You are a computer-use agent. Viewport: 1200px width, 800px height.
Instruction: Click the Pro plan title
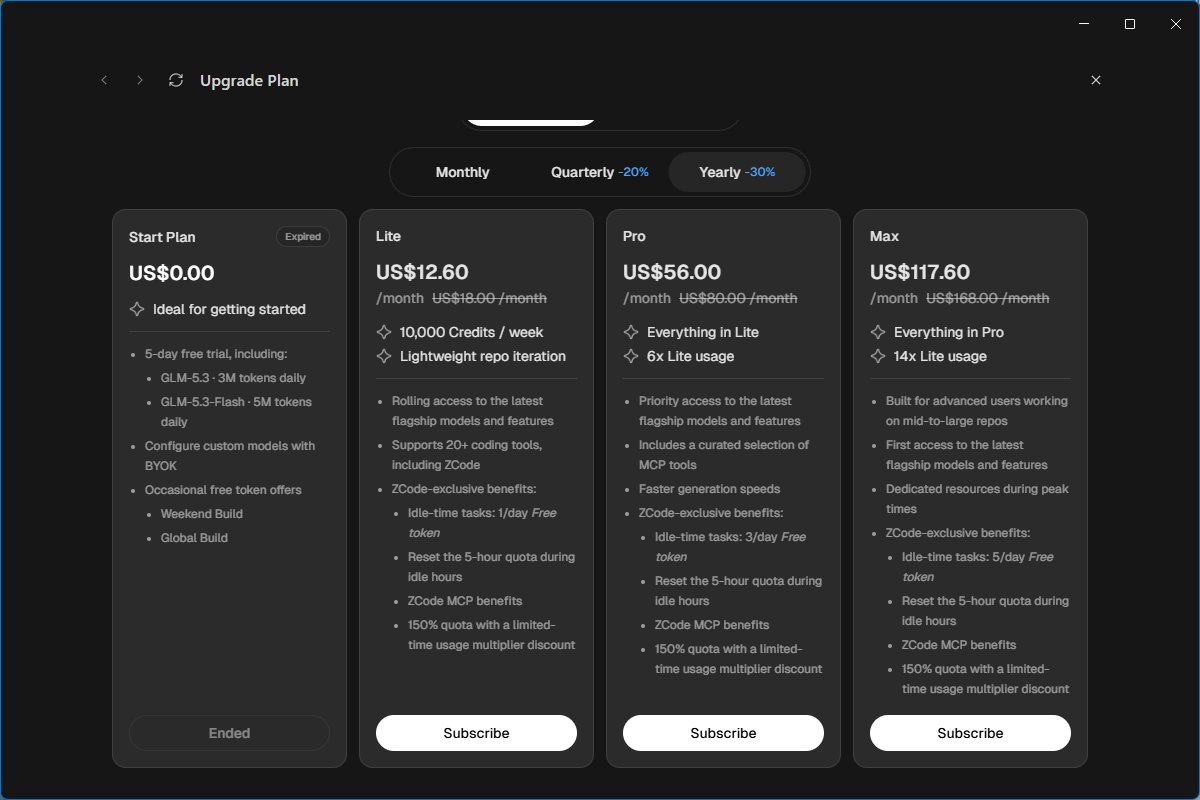pos(634,236)
